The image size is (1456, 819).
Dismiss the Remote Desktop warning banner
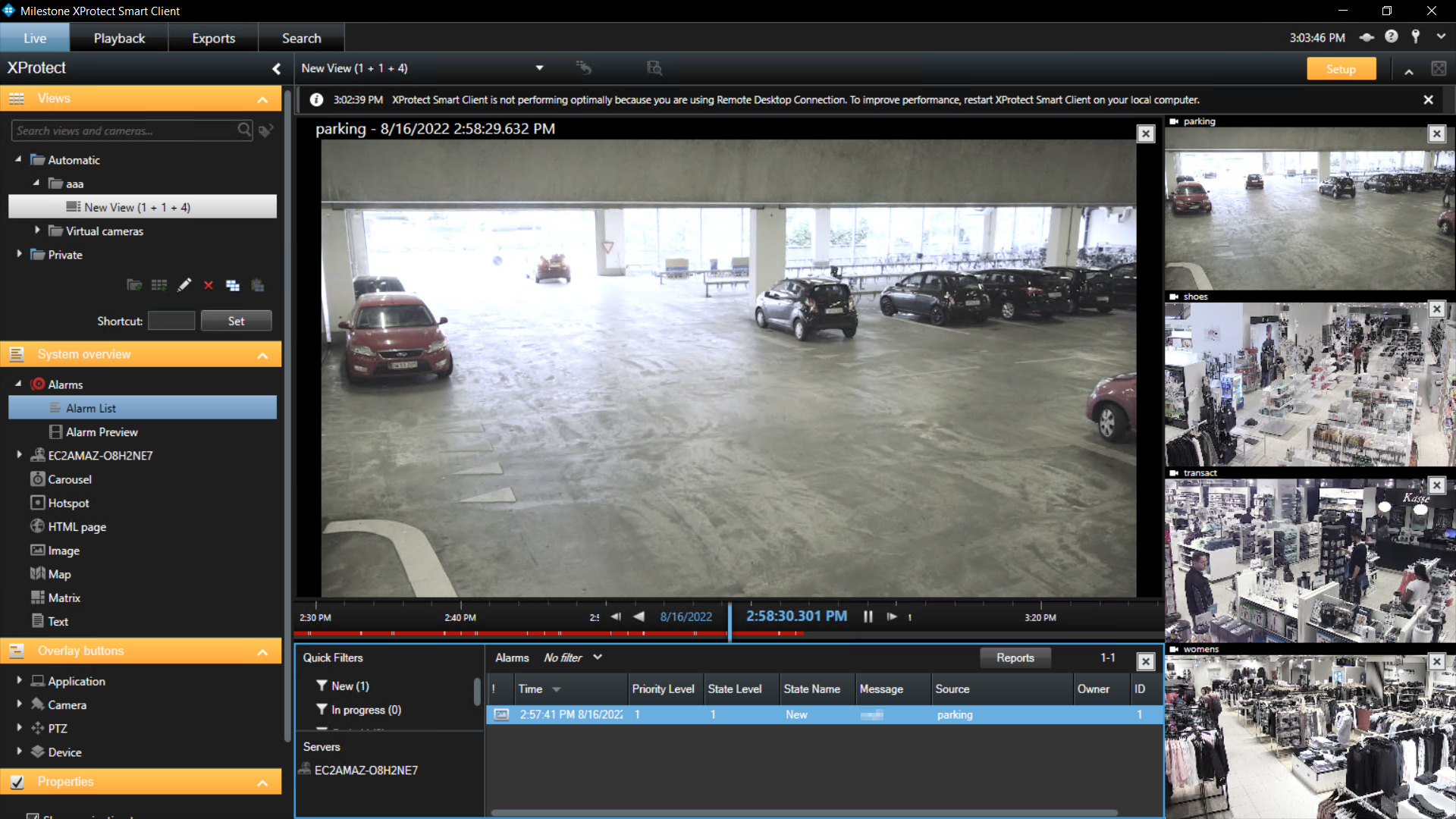click(x=1428, y=99)
